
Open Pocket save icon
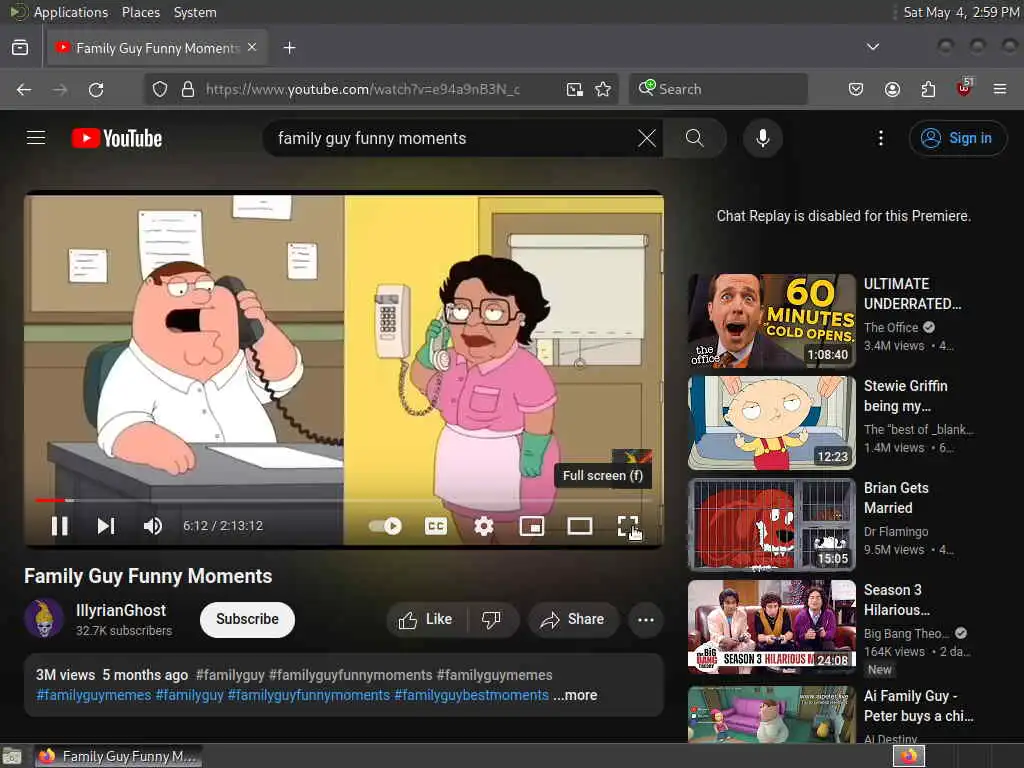pos(856,89)
